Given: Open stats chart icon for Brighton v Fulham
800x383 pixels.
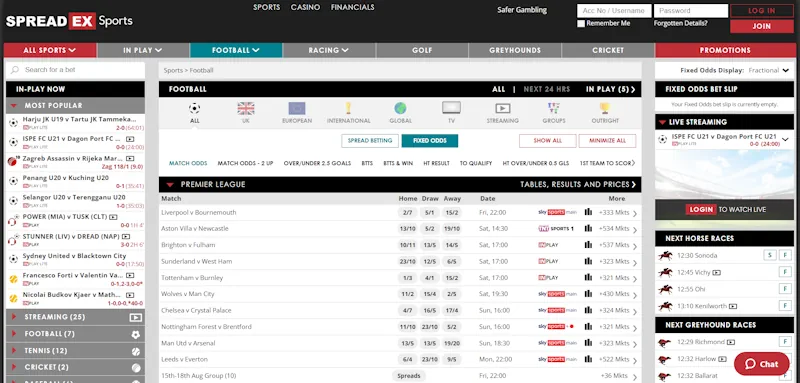Looking at the screenshot, I should click(x=588, y=245).
